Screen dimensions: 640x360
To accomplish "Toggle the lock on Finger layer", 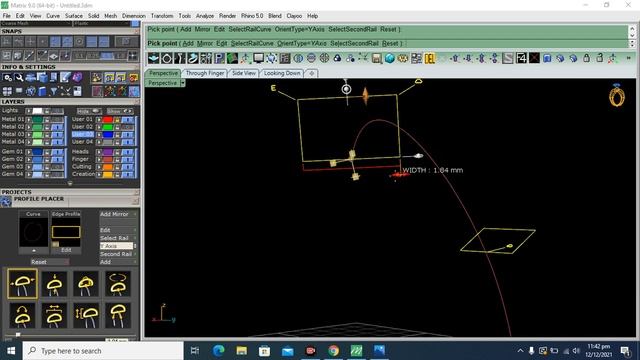I will coord(117,159).
